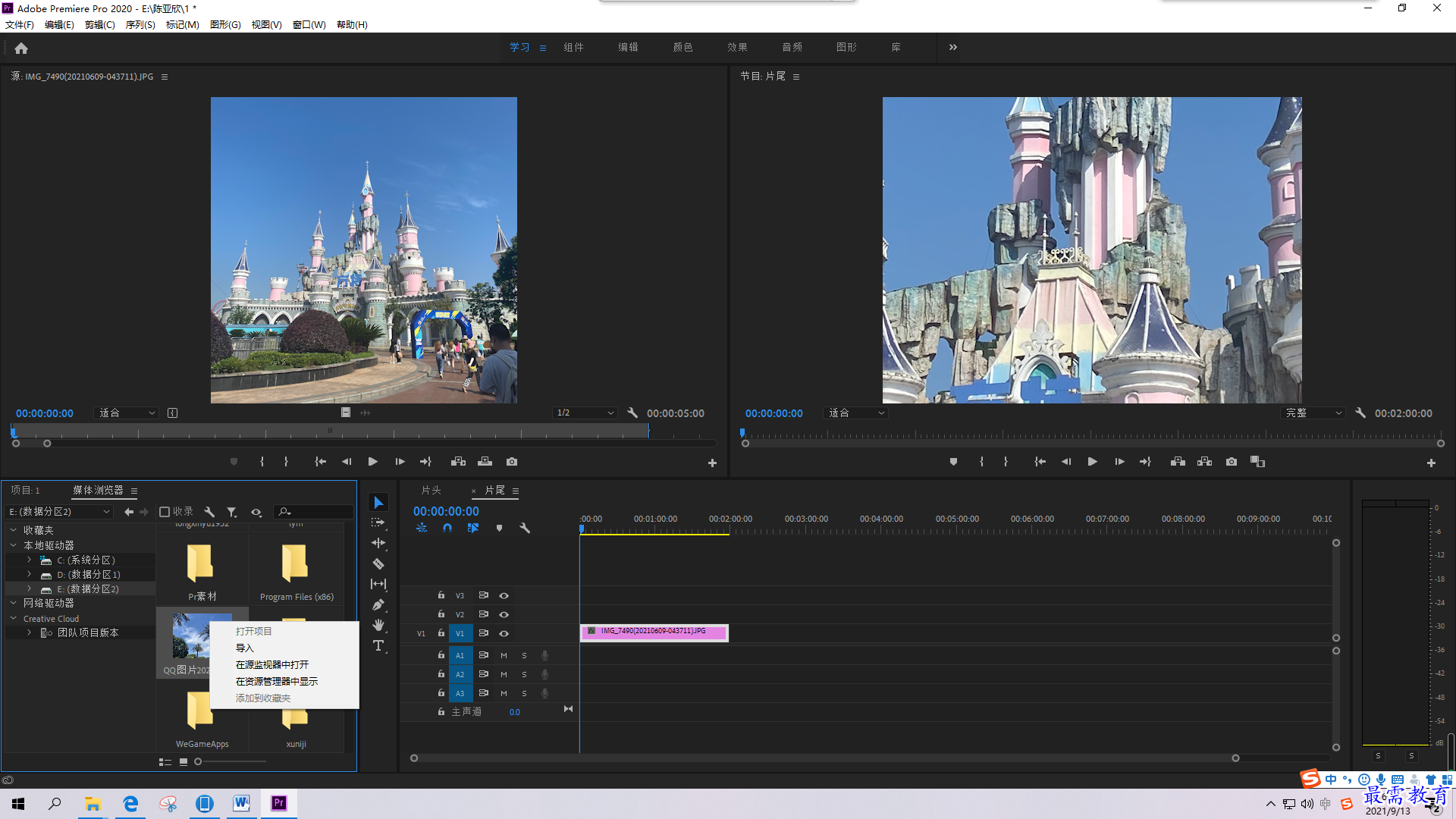Open the E: (数据分区2) drive dropdown
Viewport: 1456px width, 819px height.
(59, 512)
